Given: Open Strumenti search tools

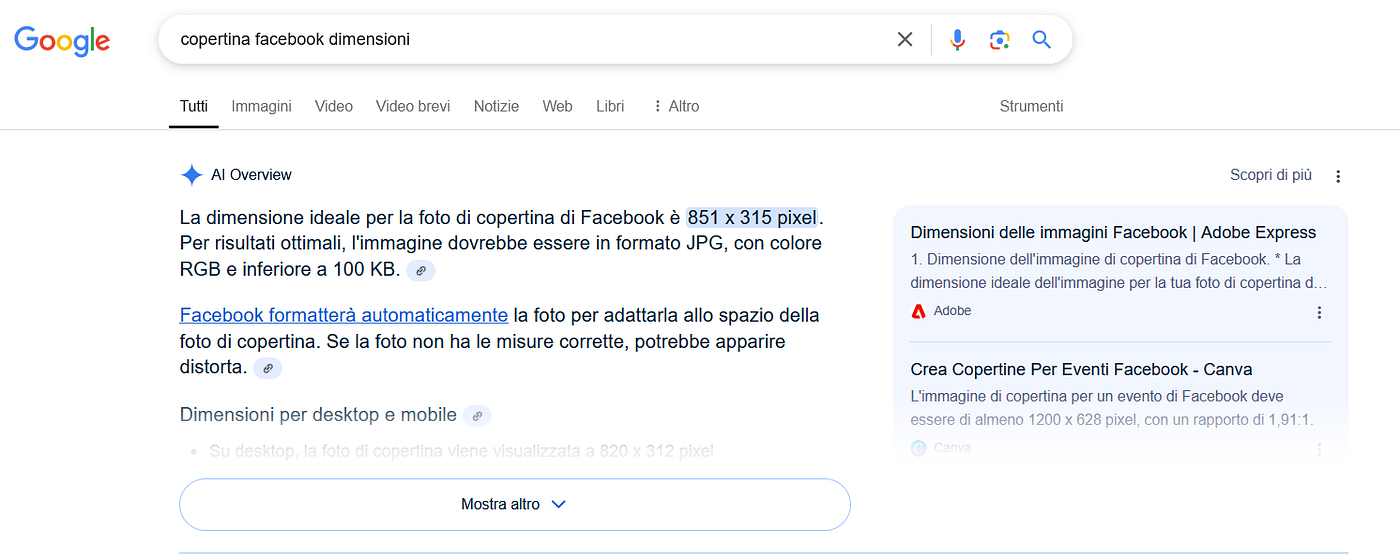Looking at the screenshot, I should pos(1031,106).
